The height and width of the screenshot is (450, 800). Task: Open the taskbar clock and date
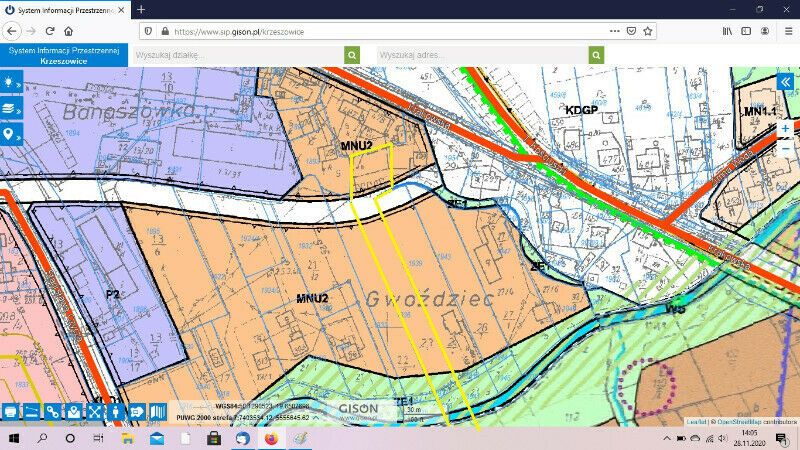[750, 438]
